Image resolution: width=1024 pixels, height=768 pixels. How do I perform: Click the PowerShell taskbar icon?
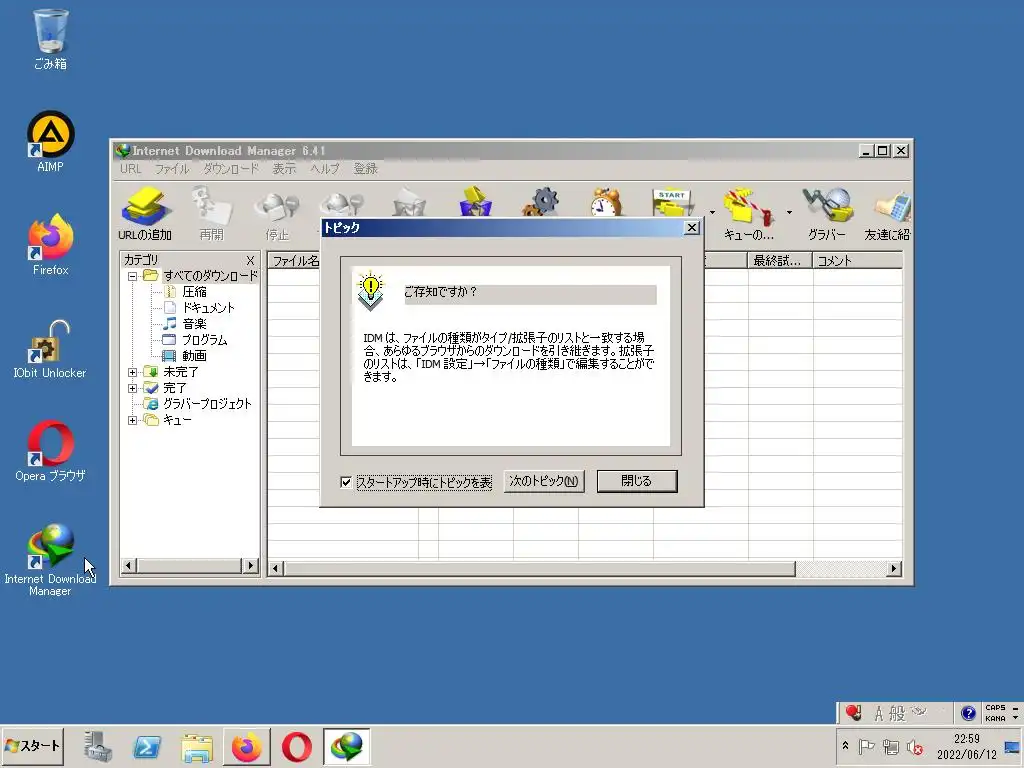pos(147,746)
